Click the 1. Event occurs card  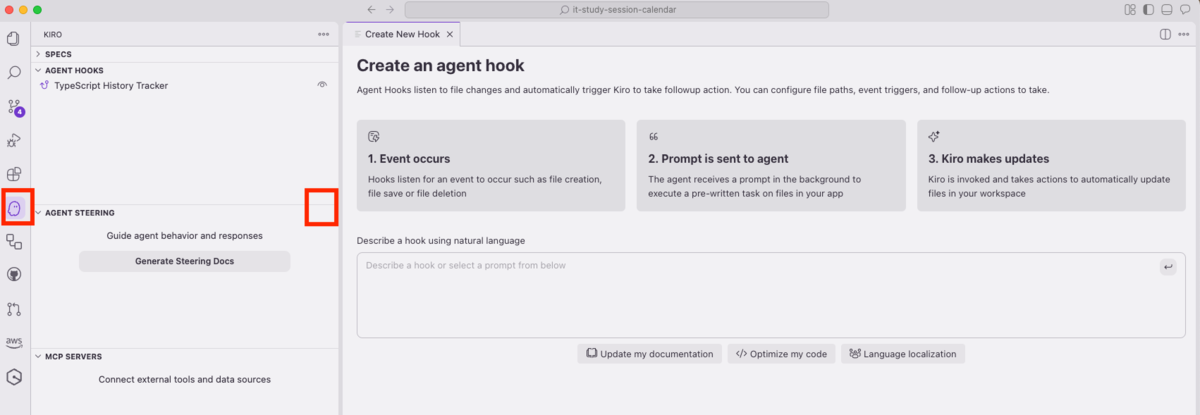pos(491,166)
